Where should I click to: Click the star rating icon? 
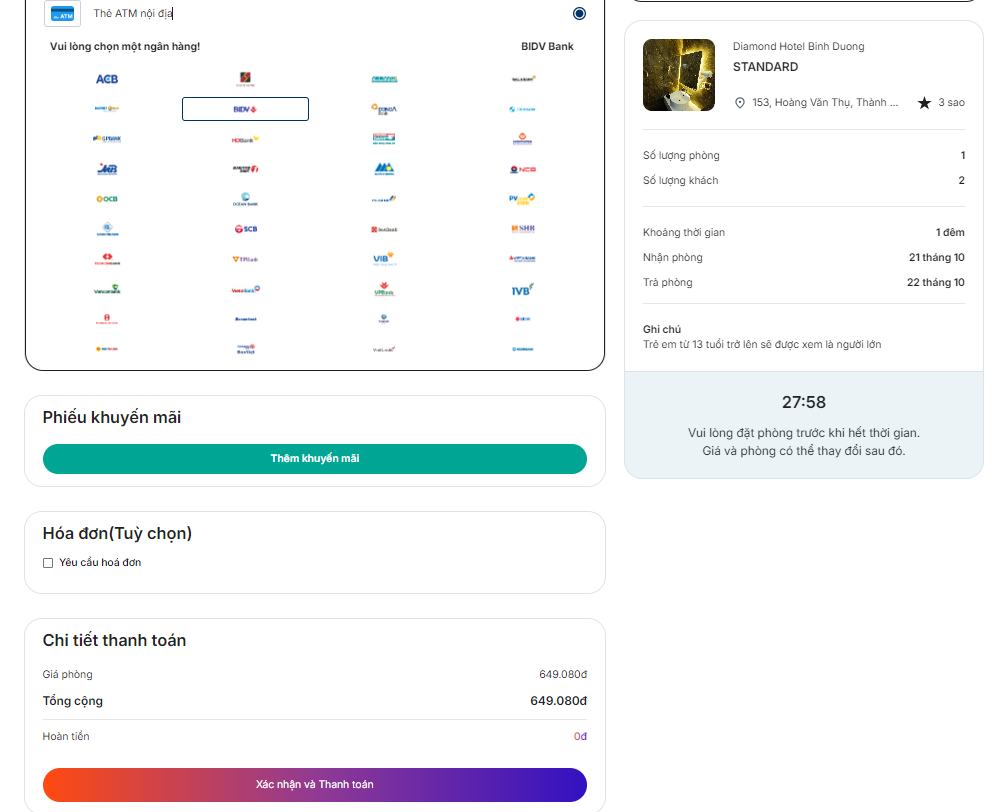924,103
